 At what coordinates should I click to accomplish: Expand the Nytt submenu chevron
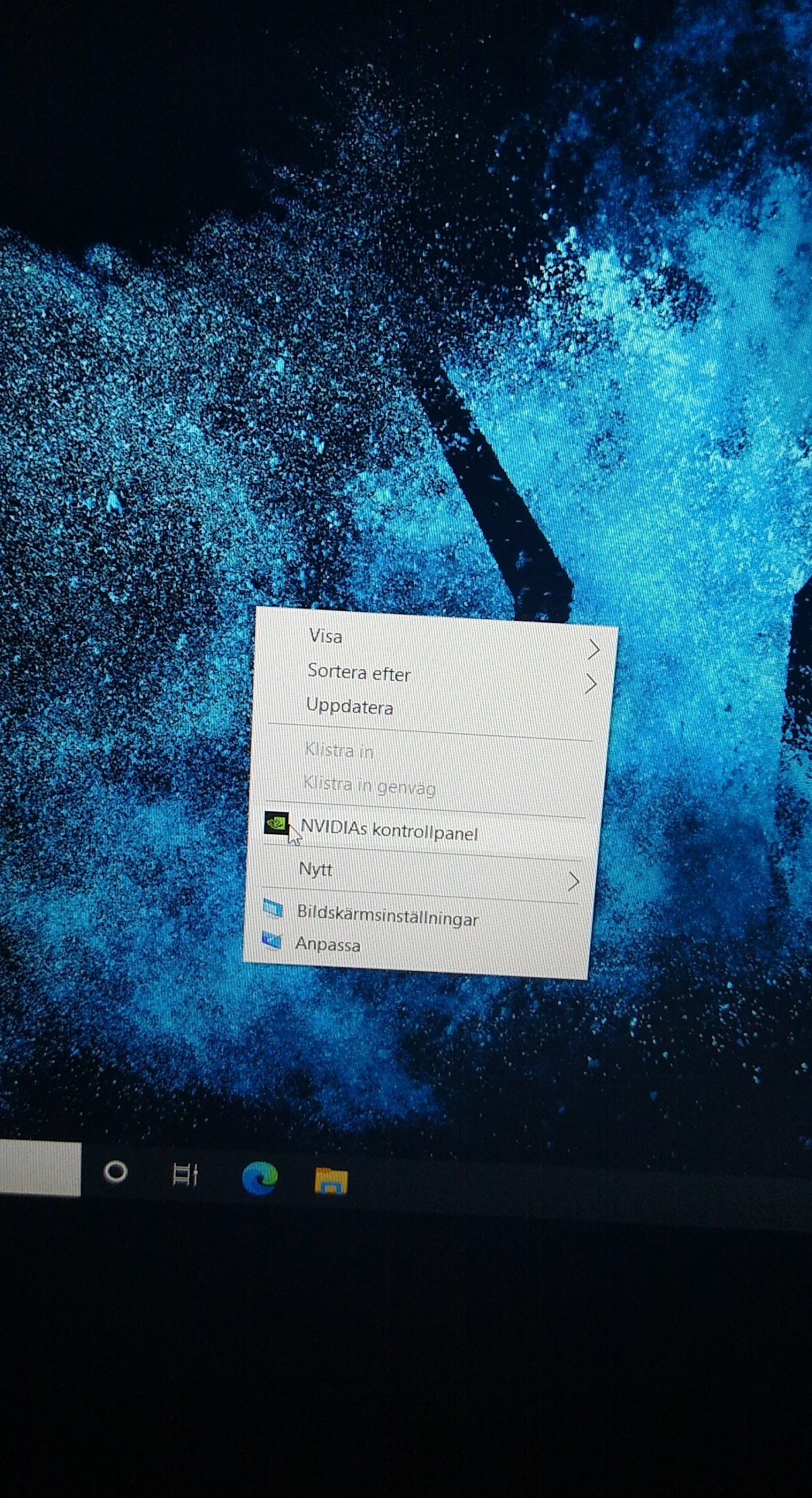pos(573,882)
